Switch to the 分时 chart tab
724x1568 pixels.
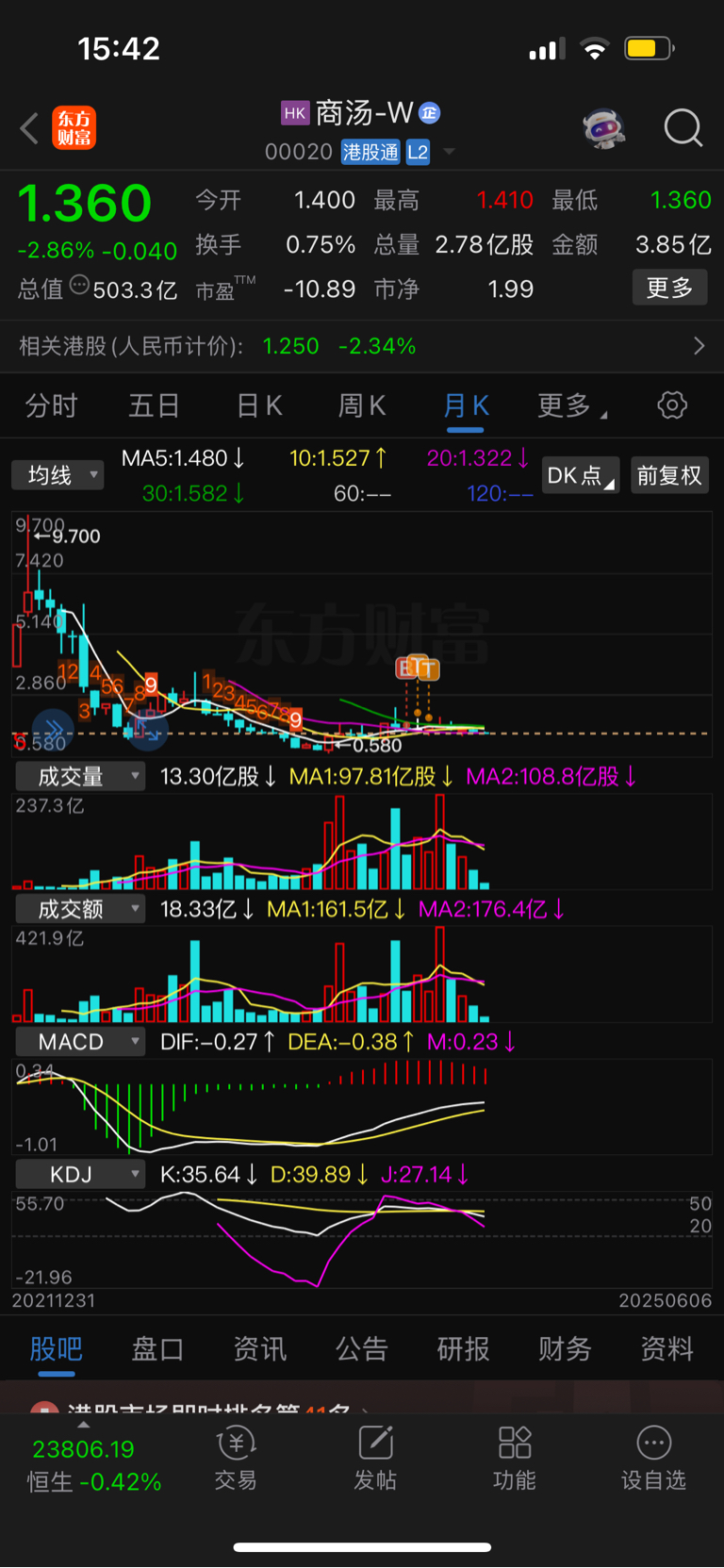(x=51, y=406)
